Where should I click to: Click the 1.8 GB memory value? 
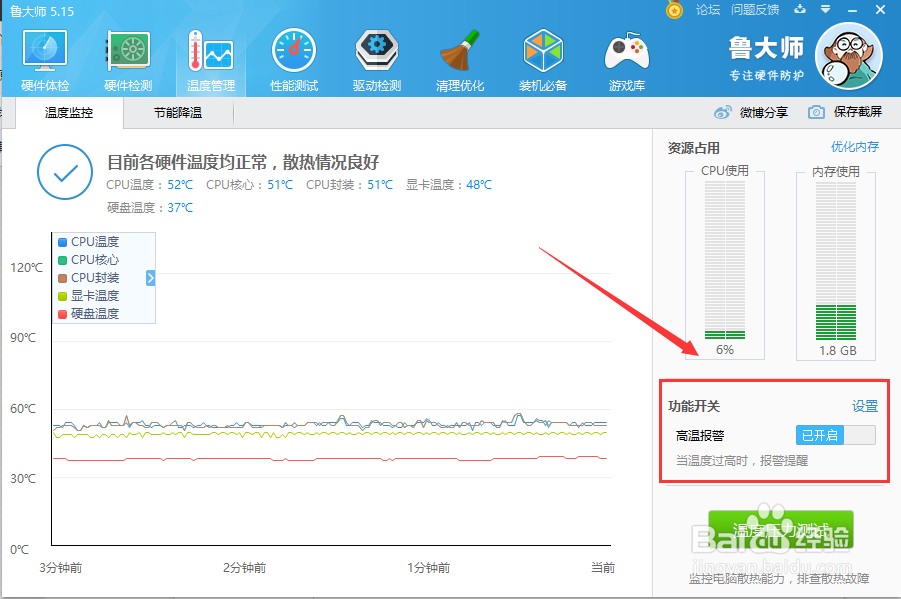(837, 350)
